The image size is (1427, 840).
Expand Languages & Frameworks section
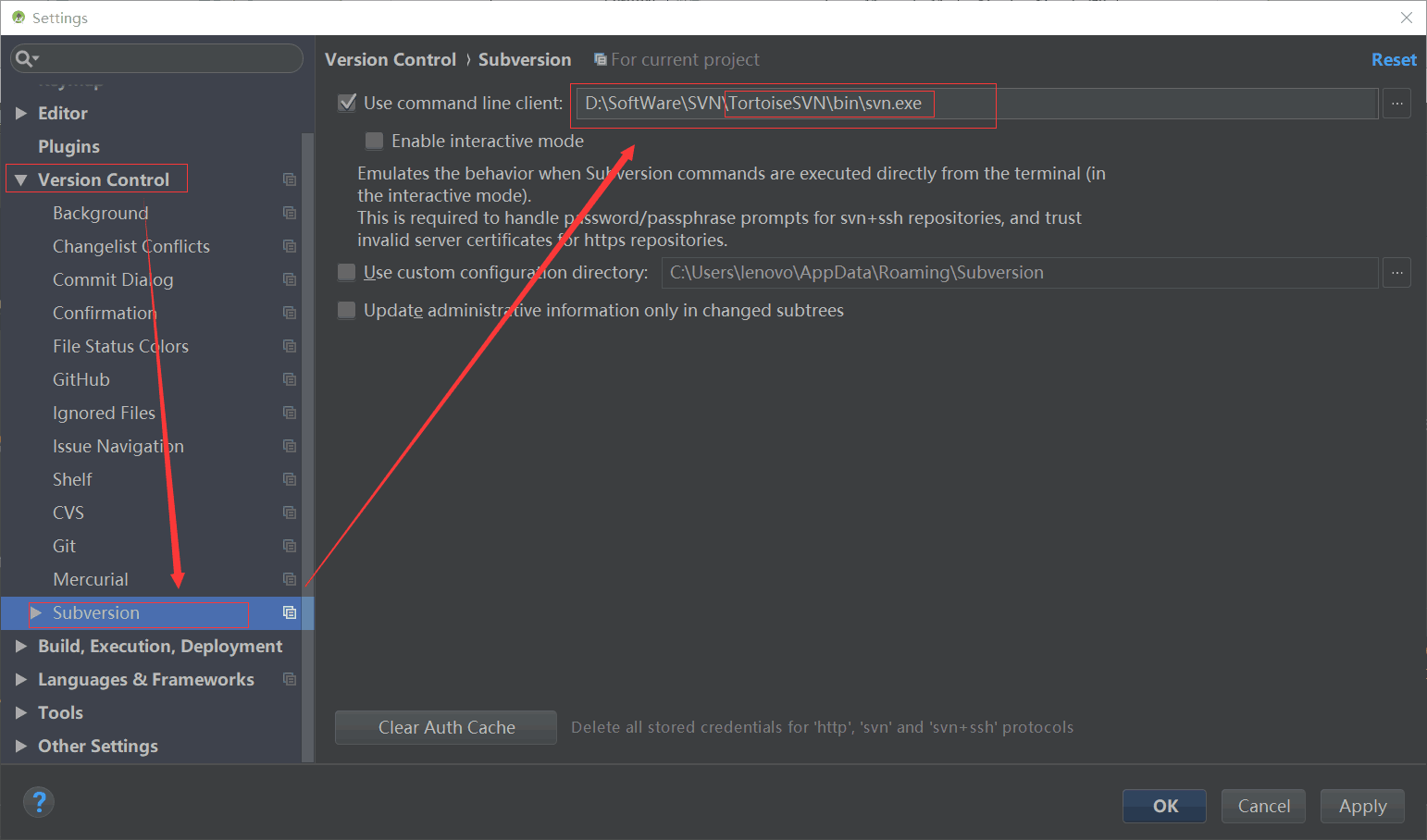(21, 679)
